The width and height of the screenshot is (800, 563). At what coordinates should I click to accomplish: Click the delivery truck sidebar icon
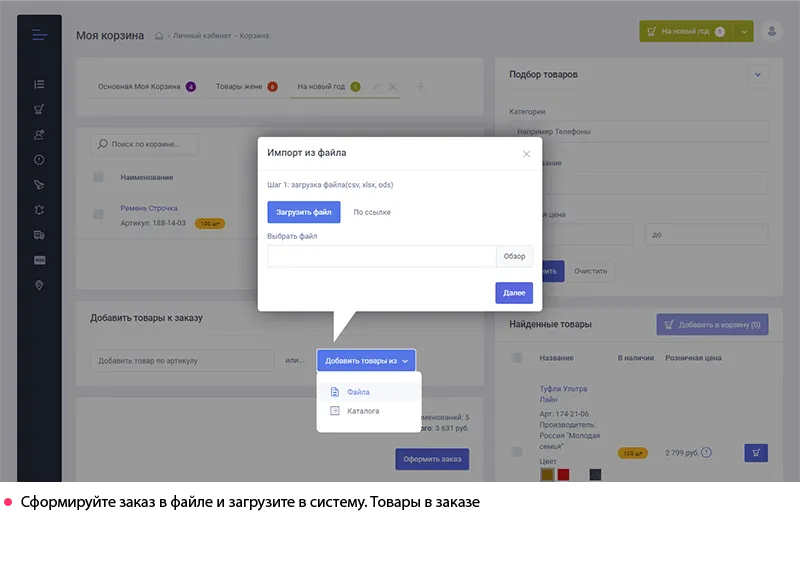[x=39, y=235]
